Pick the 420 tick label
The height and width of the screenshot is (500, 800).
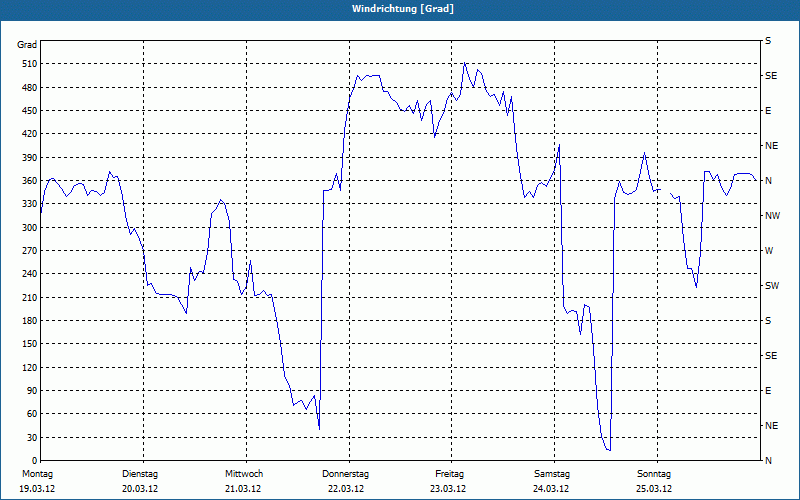30,134
